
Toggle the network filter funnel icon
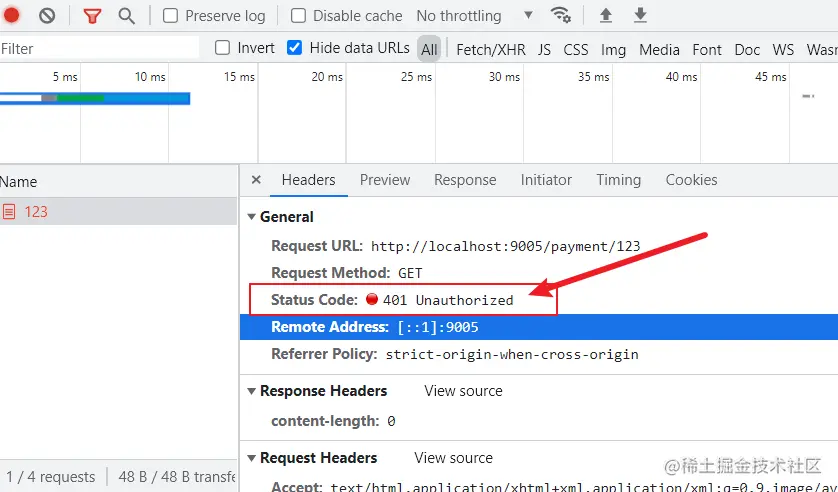click(92, 16)
